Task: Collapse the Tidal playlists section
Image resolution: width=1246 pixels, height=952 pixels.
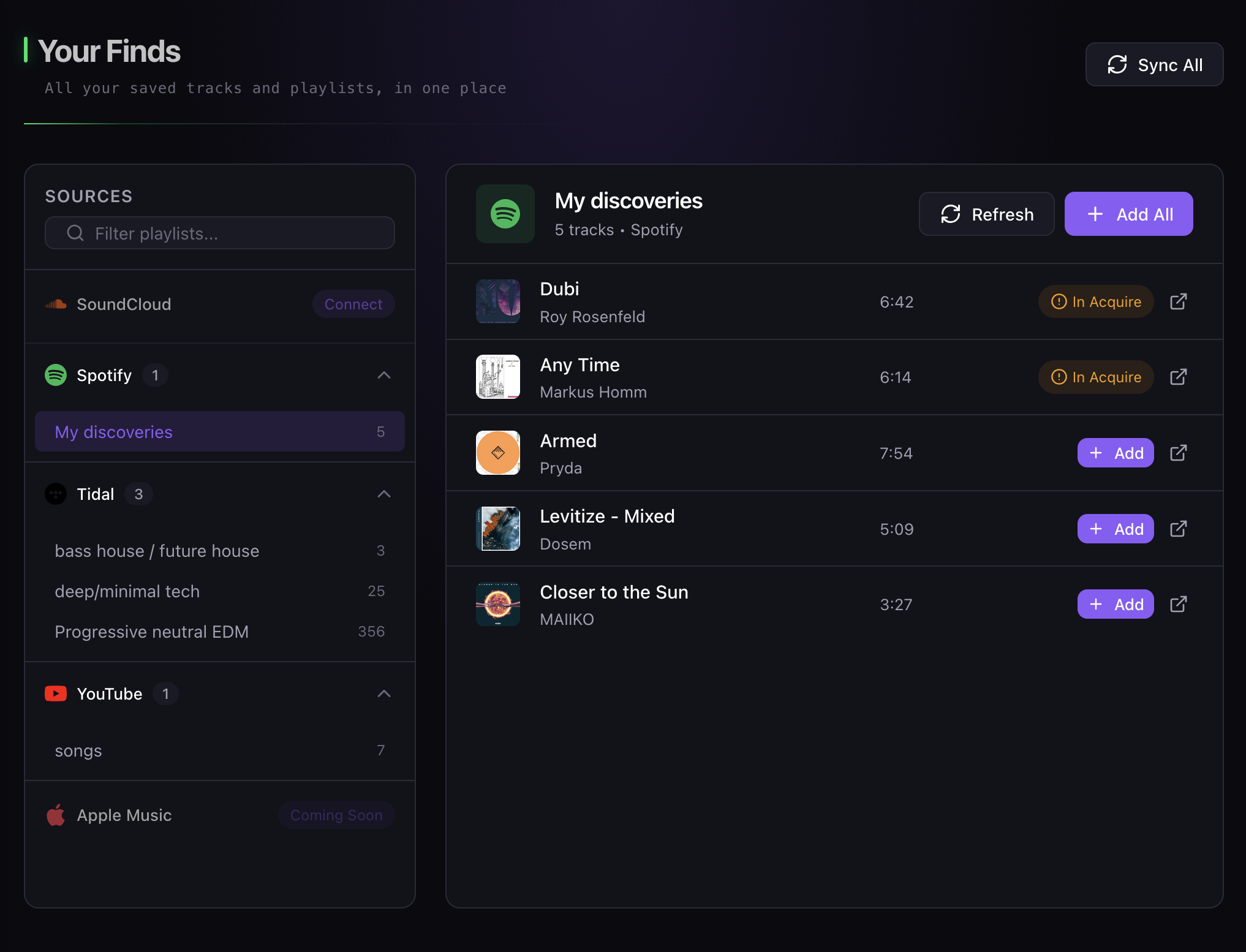Action: (384, 494)
